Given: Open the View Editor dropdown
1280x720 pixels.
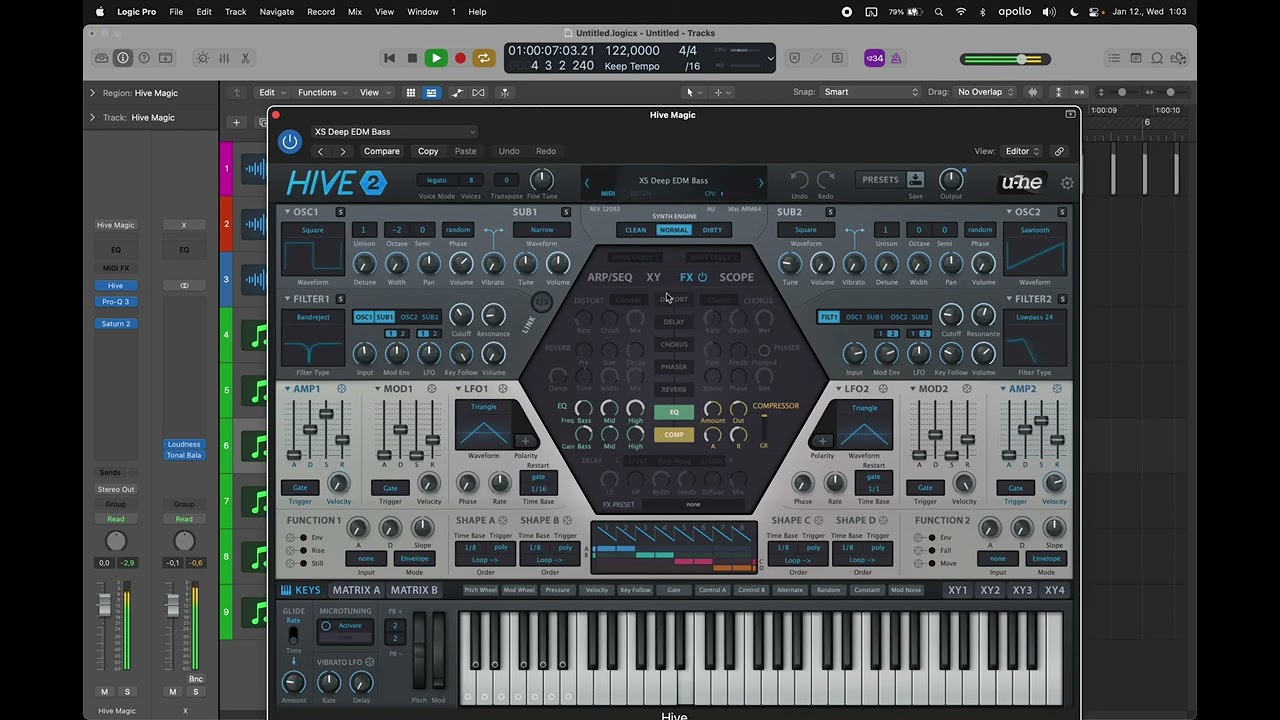Looking at the screenshot, I should point(1022,151).
